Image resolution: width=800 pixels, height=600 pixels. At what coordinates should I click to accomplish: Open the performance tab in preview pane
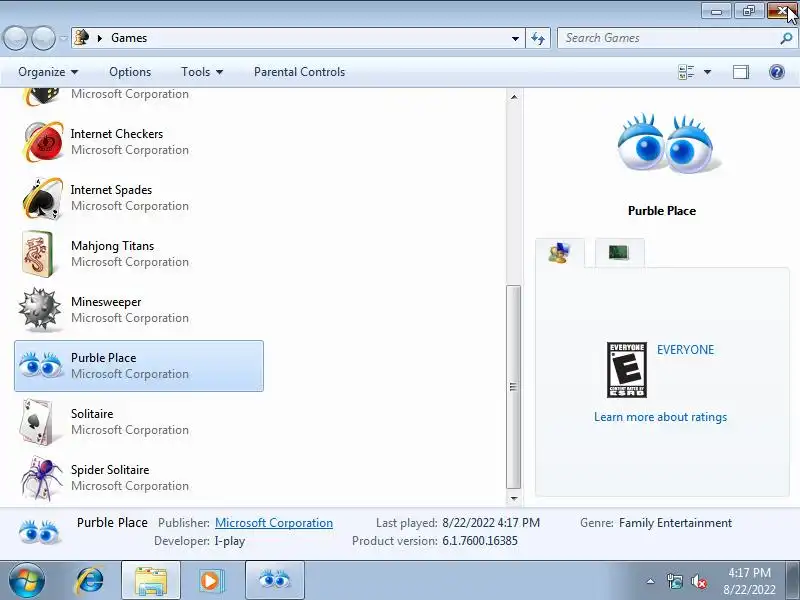619,252
